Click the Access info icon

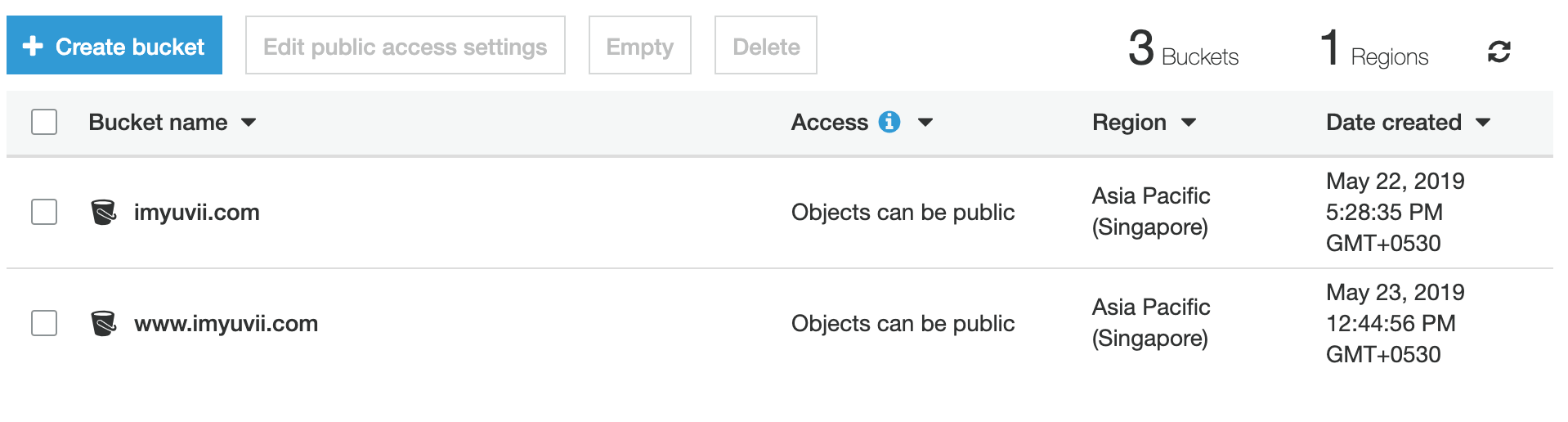coord(889,122)
